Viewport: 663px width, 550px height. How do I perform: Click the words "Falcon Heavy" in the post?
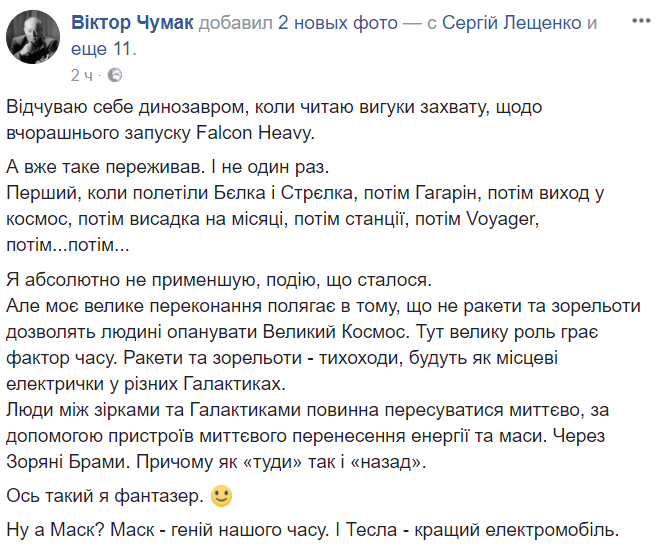point(272,129)
